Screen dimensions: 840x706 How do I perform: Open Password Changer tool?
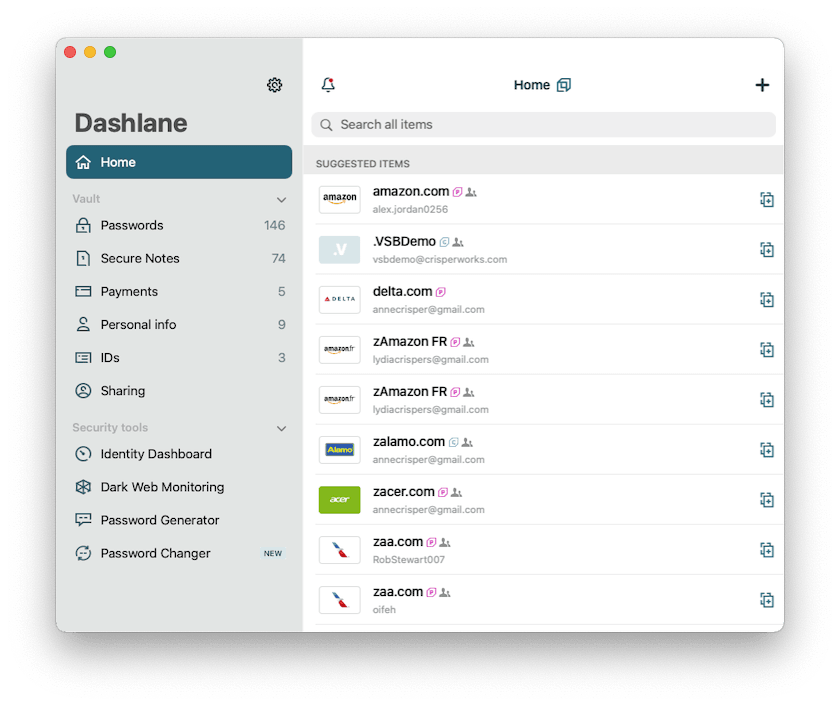155,554
